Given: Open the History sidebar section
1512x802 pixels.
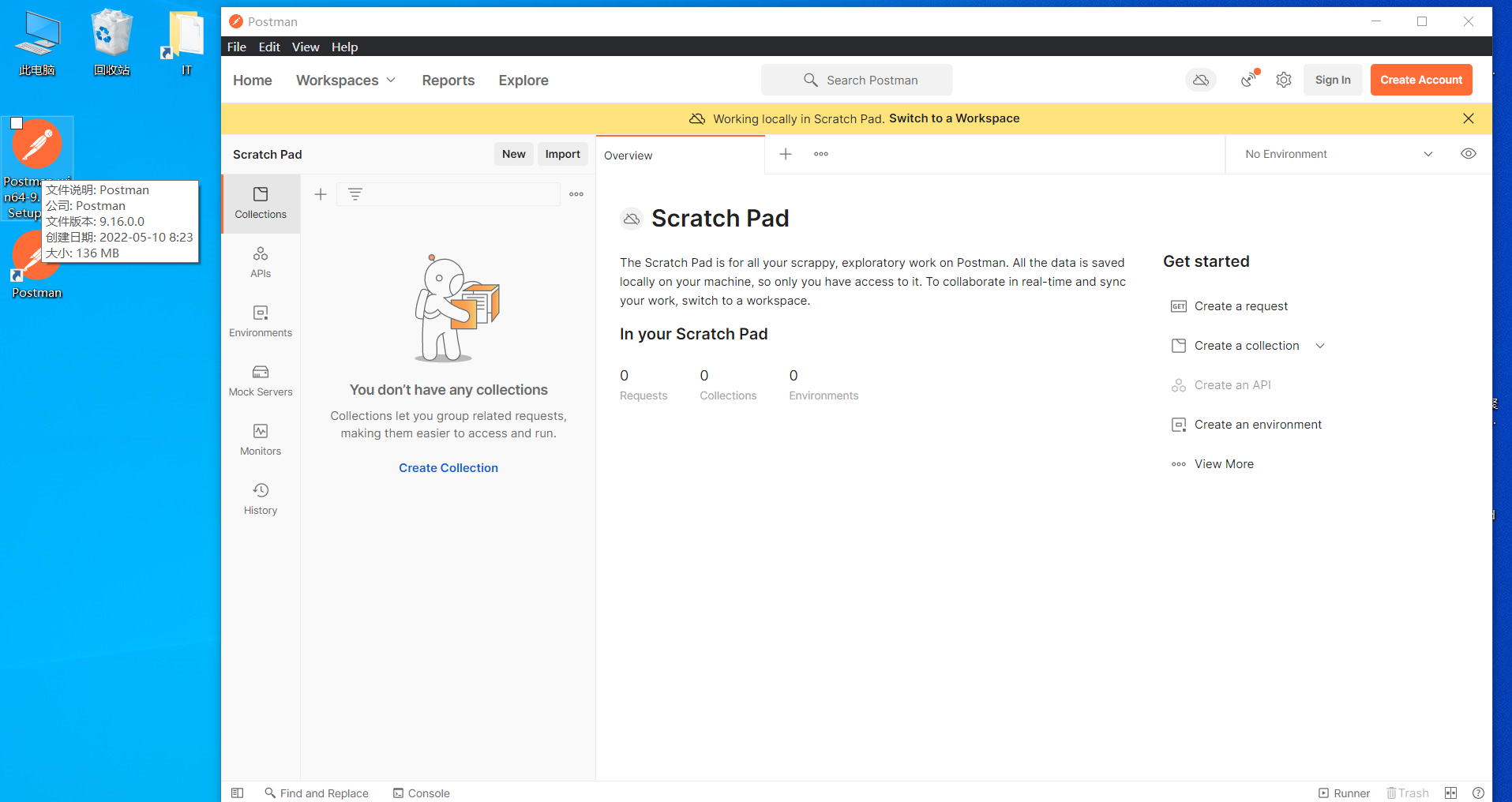Looking at the screenshot, I should (261, 499).
